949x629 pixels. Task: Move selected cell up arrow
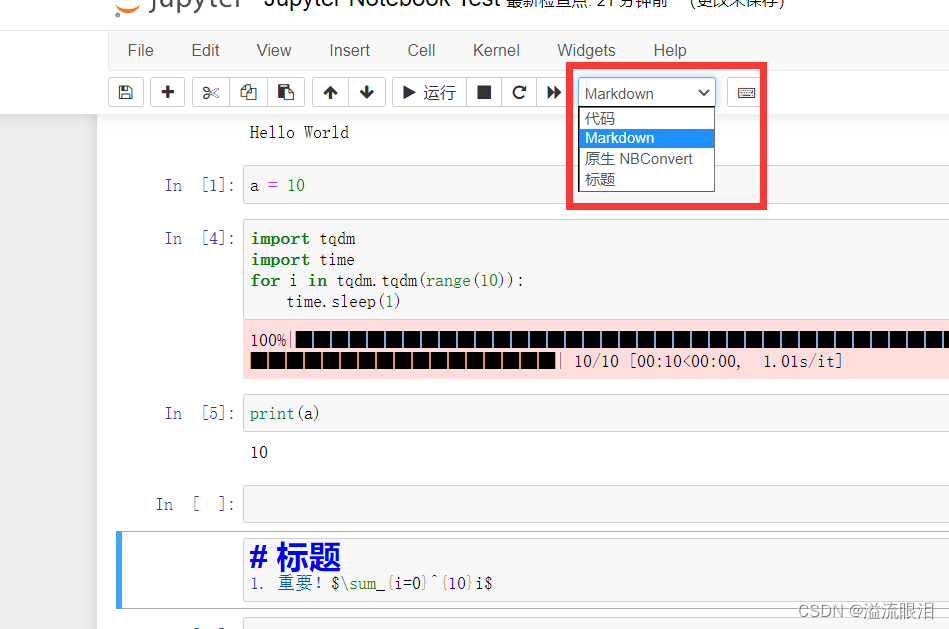(330, 92)
